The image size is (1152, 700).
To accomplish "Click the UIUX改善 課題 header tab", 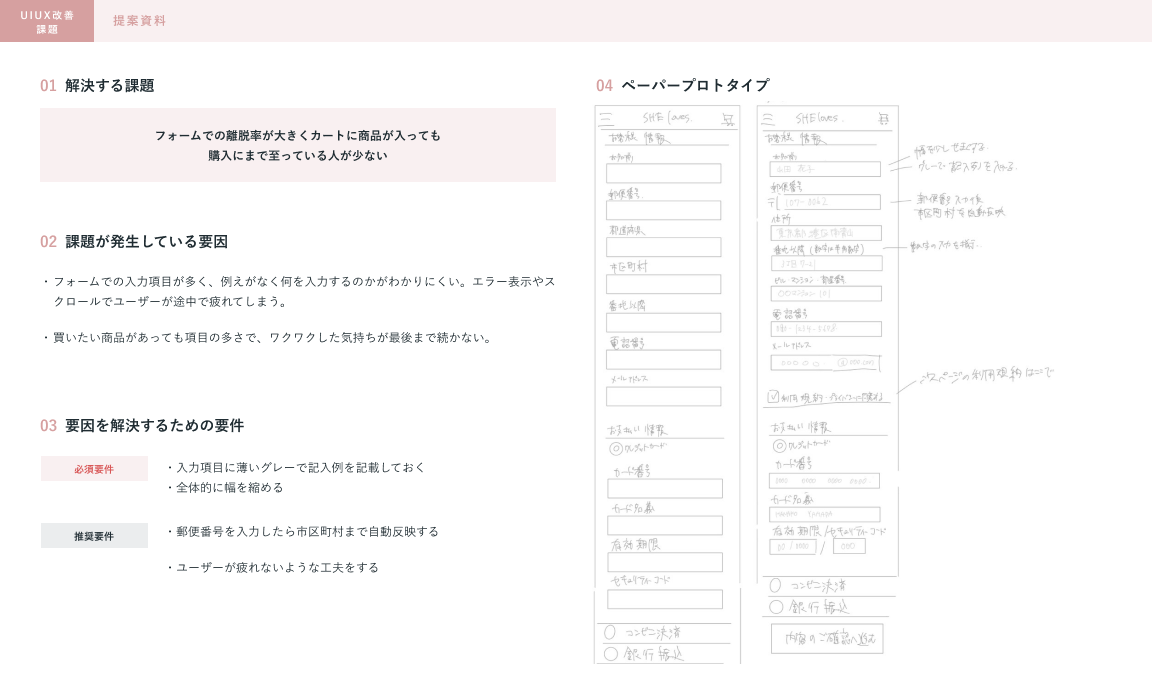I will [x=47, y=21].
